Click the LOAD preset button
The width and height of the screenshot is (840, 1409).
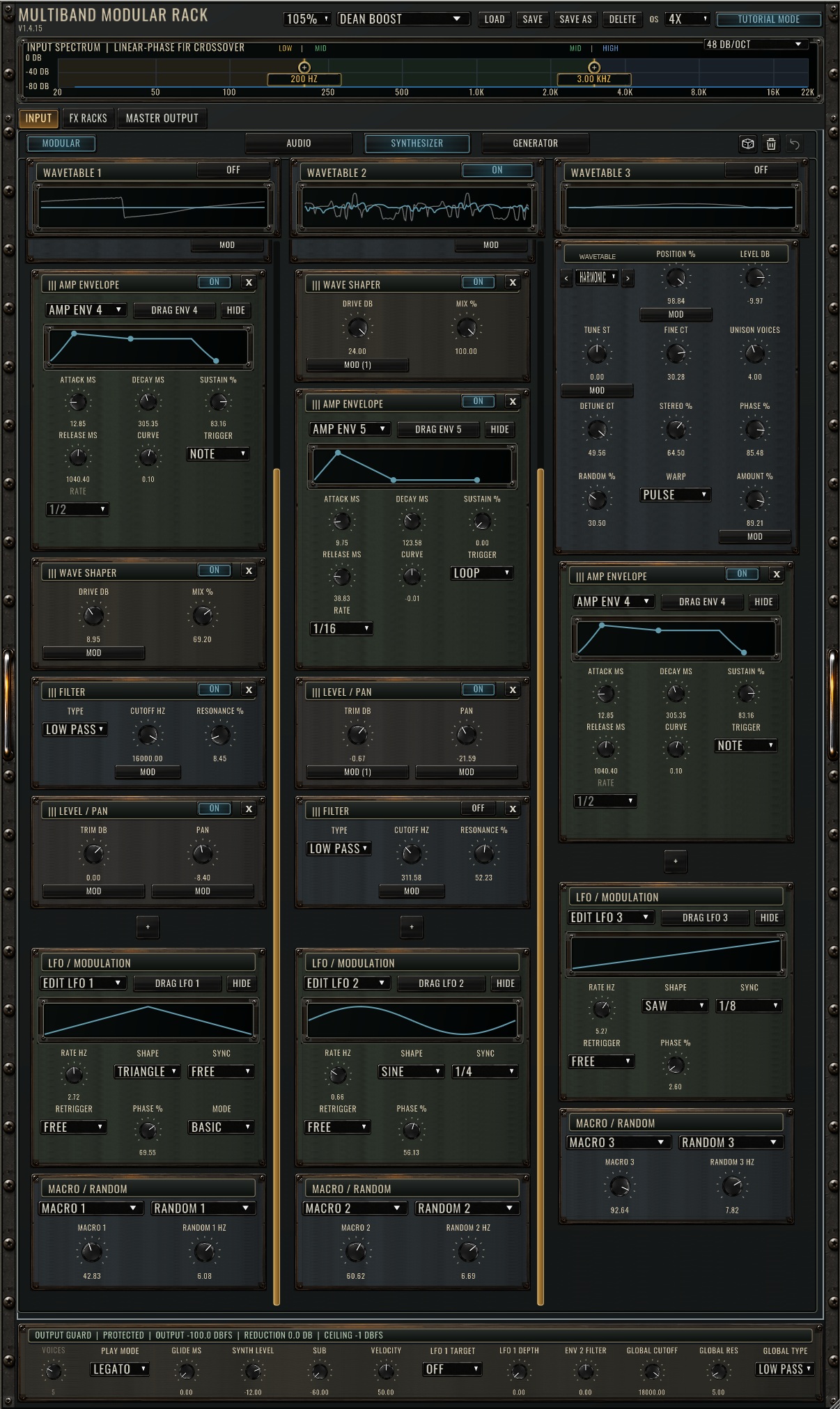pyautogui.click(x=495, y=20)
